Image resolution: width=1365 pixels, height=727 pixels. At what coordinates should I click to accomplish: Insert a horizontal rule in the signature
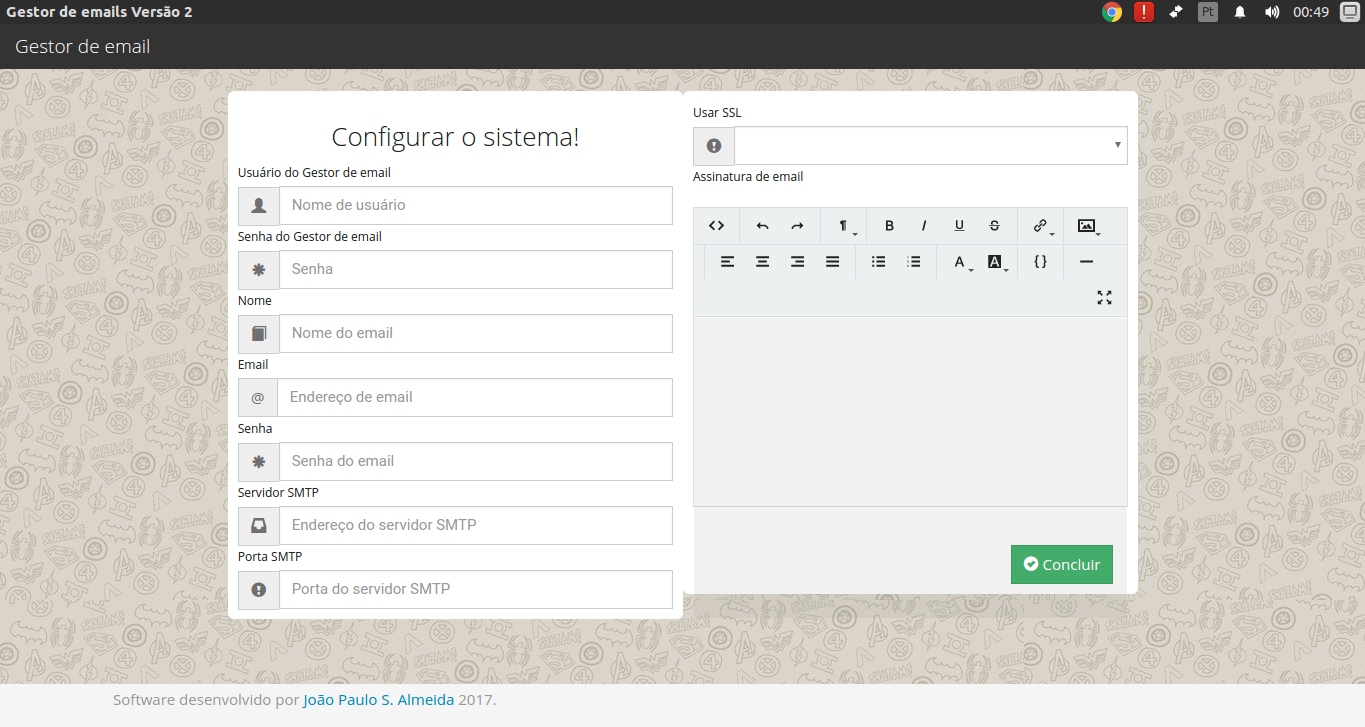point(1084,261)
